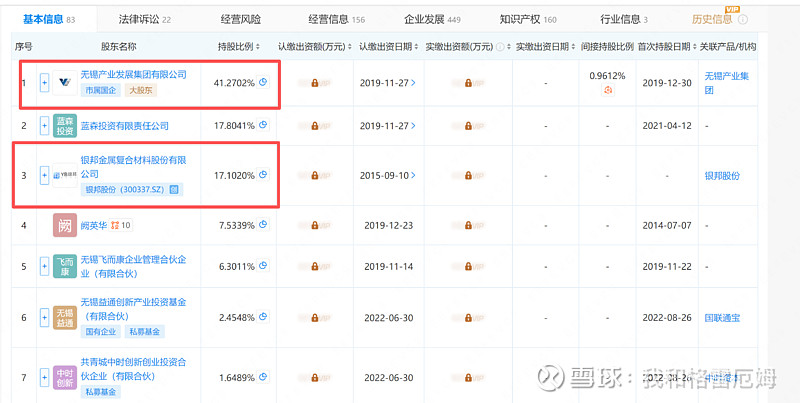Click 私募基金 tag in row 7

101,392
